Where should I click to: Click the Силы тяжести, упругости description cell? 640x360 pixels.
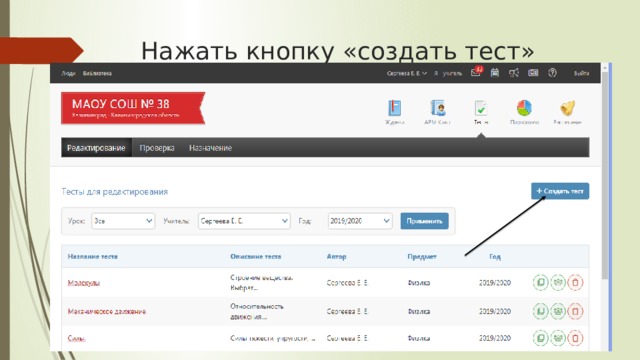point(273,338)
